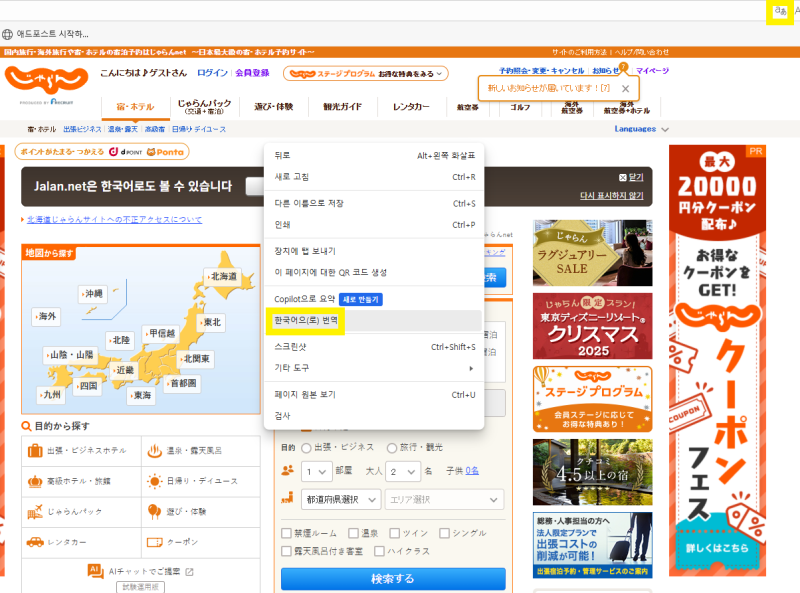Screen dimensions: 800x593
Task: Select 出張・ビジネス radio button
Action: 306,448
